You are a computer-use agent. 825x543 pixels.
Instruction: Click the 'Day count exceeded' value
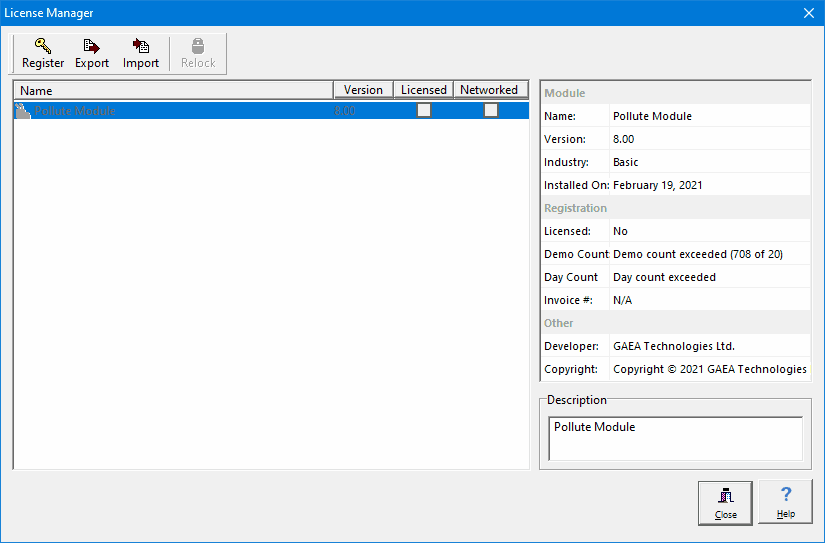coord(664,277)
